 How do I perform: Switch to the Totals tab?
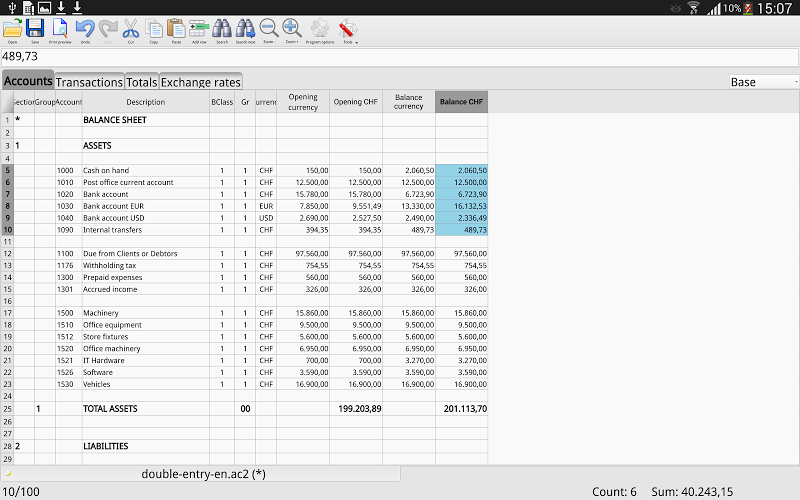point(142,82)
